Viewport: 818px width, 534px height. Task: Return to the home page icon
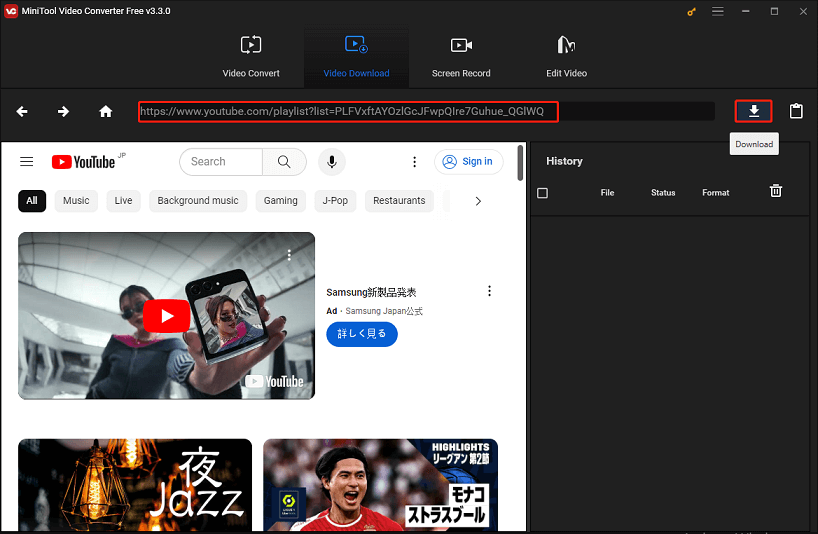click(106, 111)
